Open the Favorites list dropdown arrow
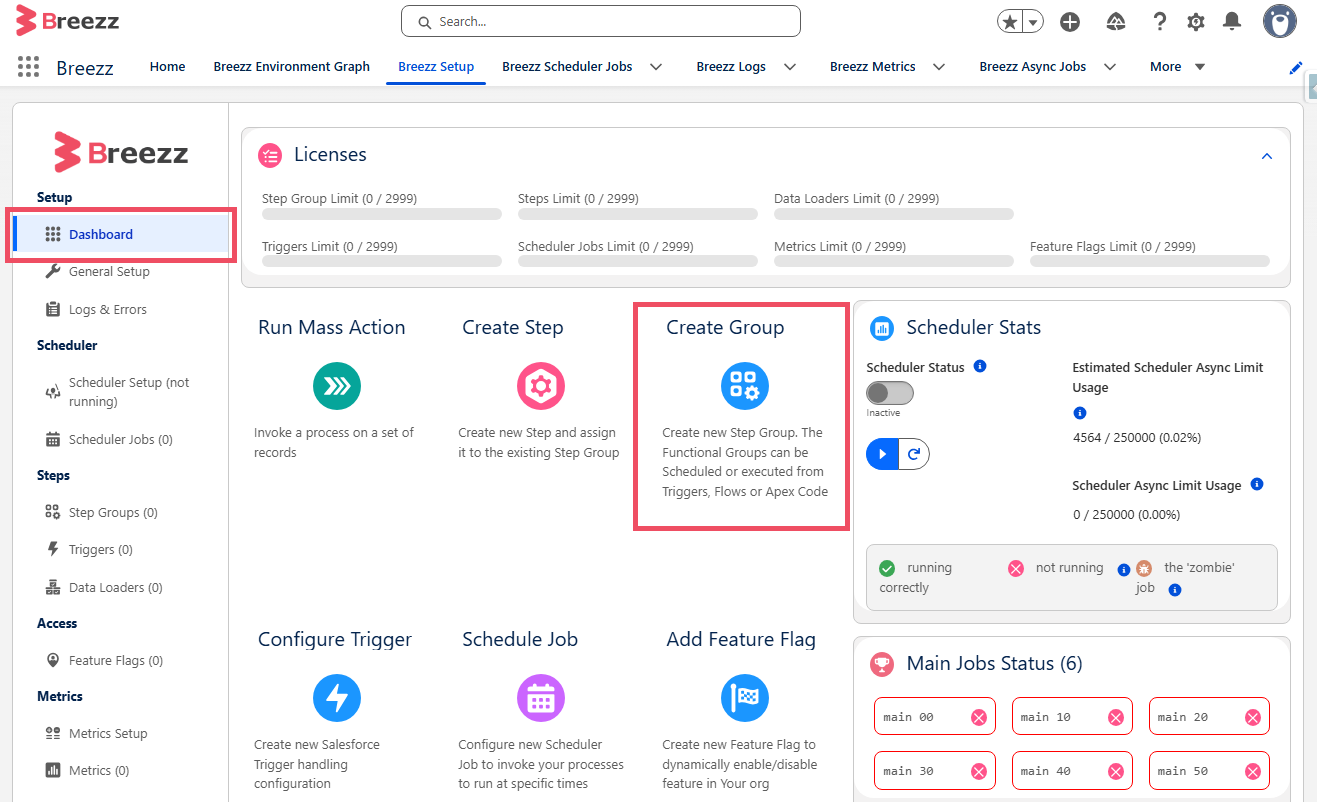Viewport: 1317px width, 802px height. coord(1033,22)
